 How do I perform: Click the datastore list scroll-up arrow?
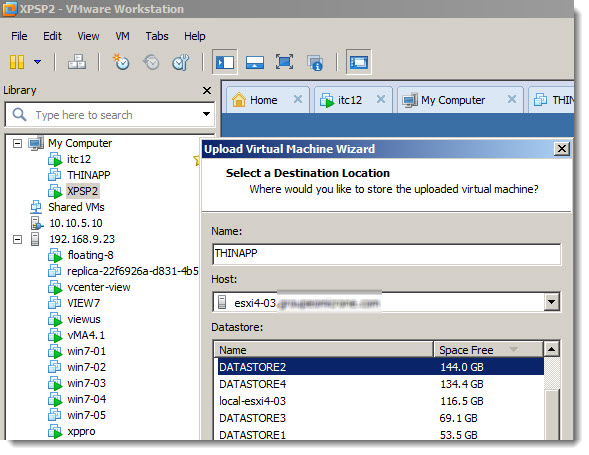[551, 349]
